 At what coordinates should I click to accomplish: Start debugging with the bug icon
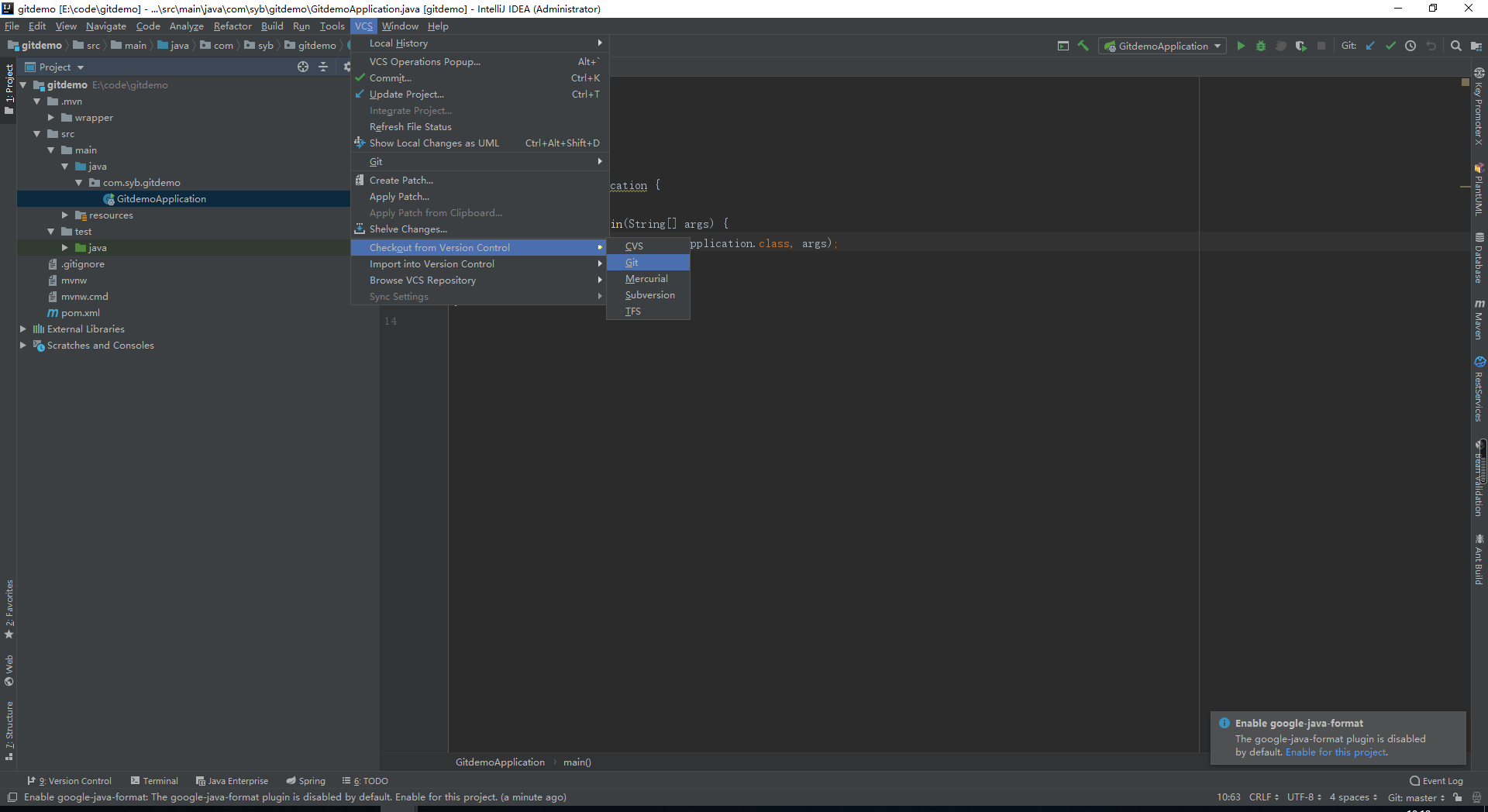click(x=1261, y=46)
